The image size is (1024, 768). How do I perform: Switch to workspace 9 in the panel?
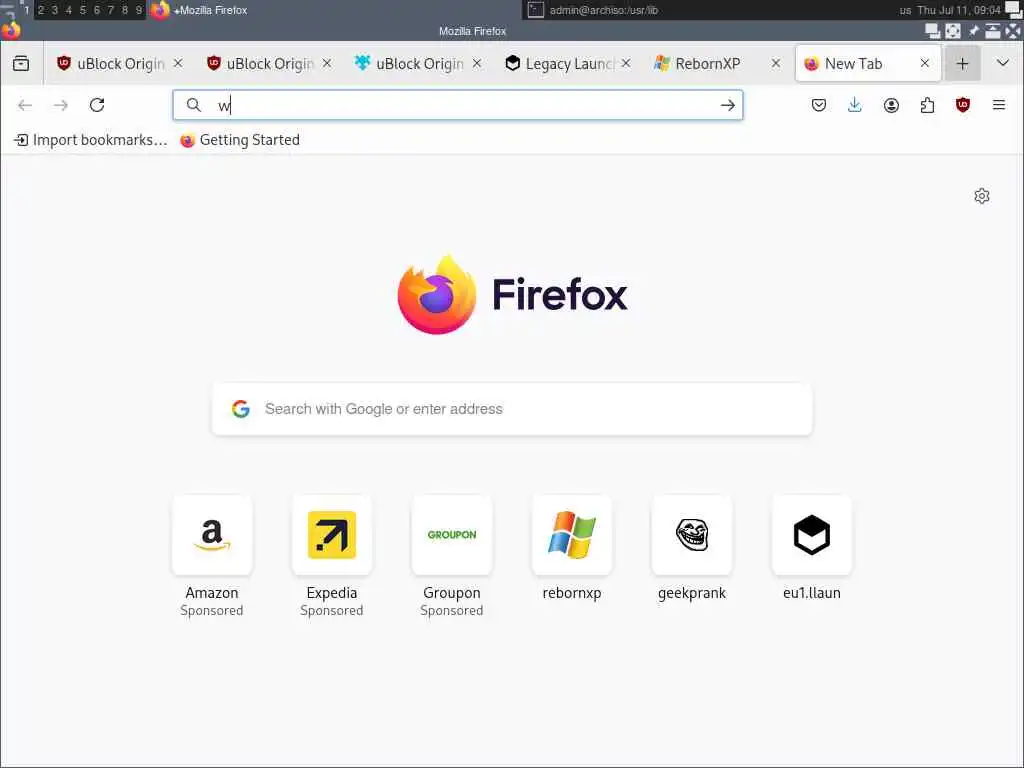tap(138, 10)
